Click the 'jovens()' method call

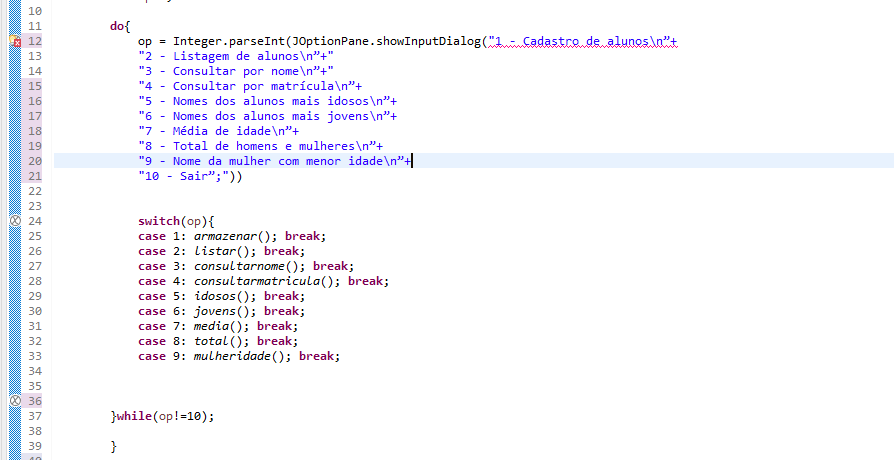[x=222, y=311]
